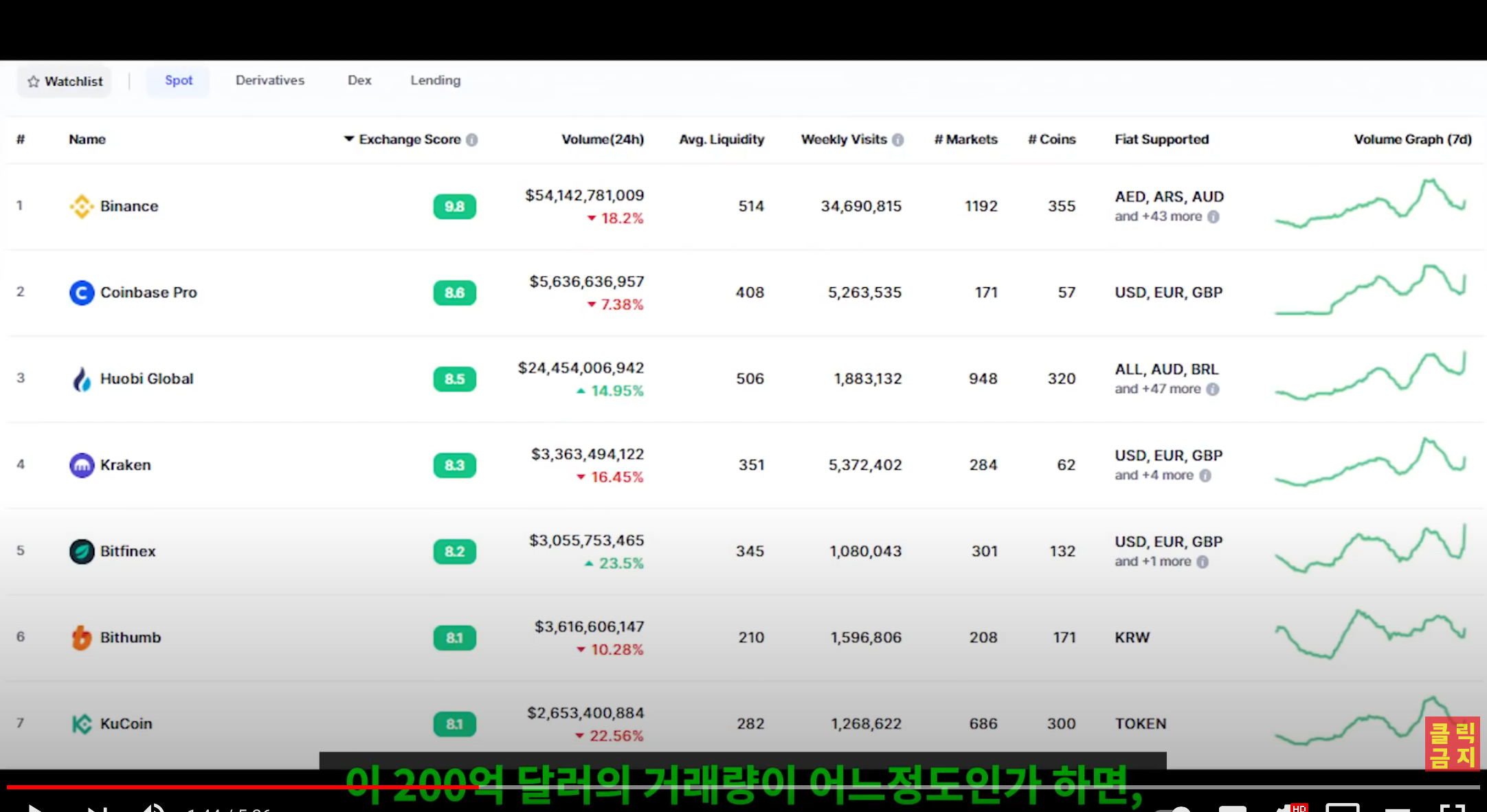Click the Huobi Global flame icon
1487x812 pixels.
pos(82,379)
